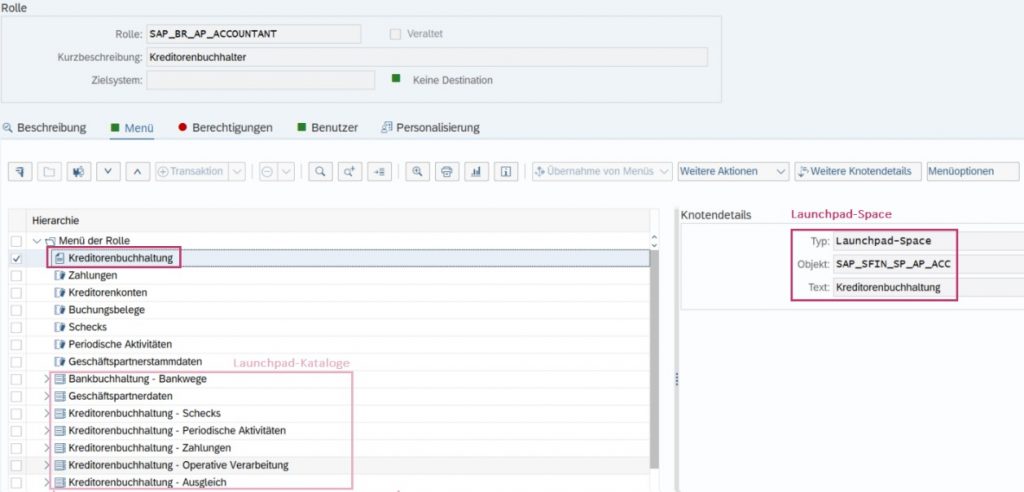Image resolution: width=1024 pixels, height=492 pixels.
Task: Click the move node up arrow icon
Action: pyautogui.click(x=138, y=172)
